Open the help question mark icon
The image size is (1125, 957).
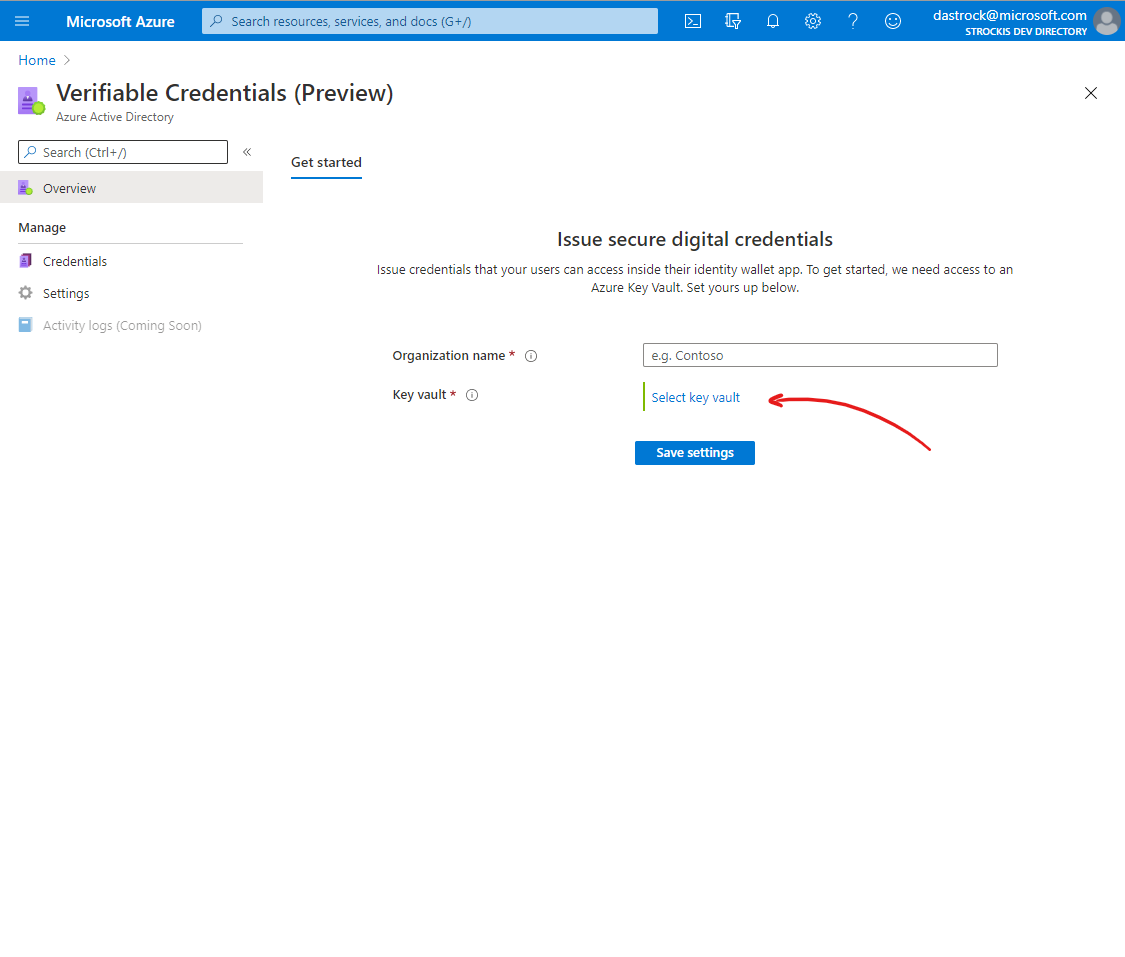(x=853, y=22)
